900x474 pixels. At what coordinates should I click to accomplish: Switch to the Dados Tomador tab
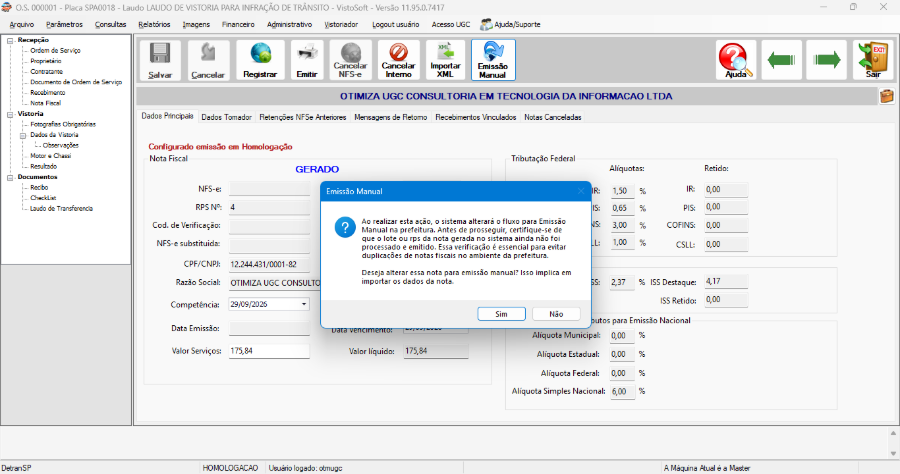click(226, 117)
